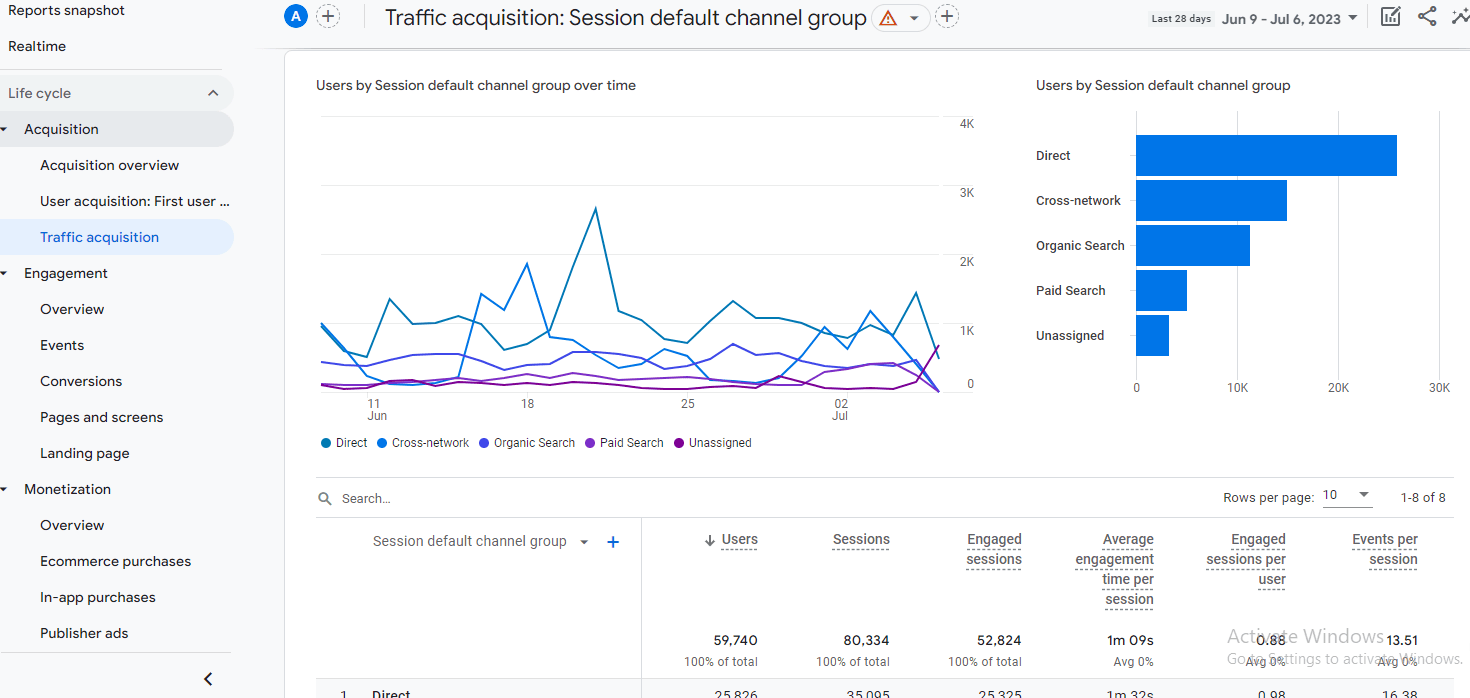Image resolution: width=1470 pixels, height=698 pixels.
Task: Click the Direct legend color swatch below the chart
Action: tap(325, 442)
